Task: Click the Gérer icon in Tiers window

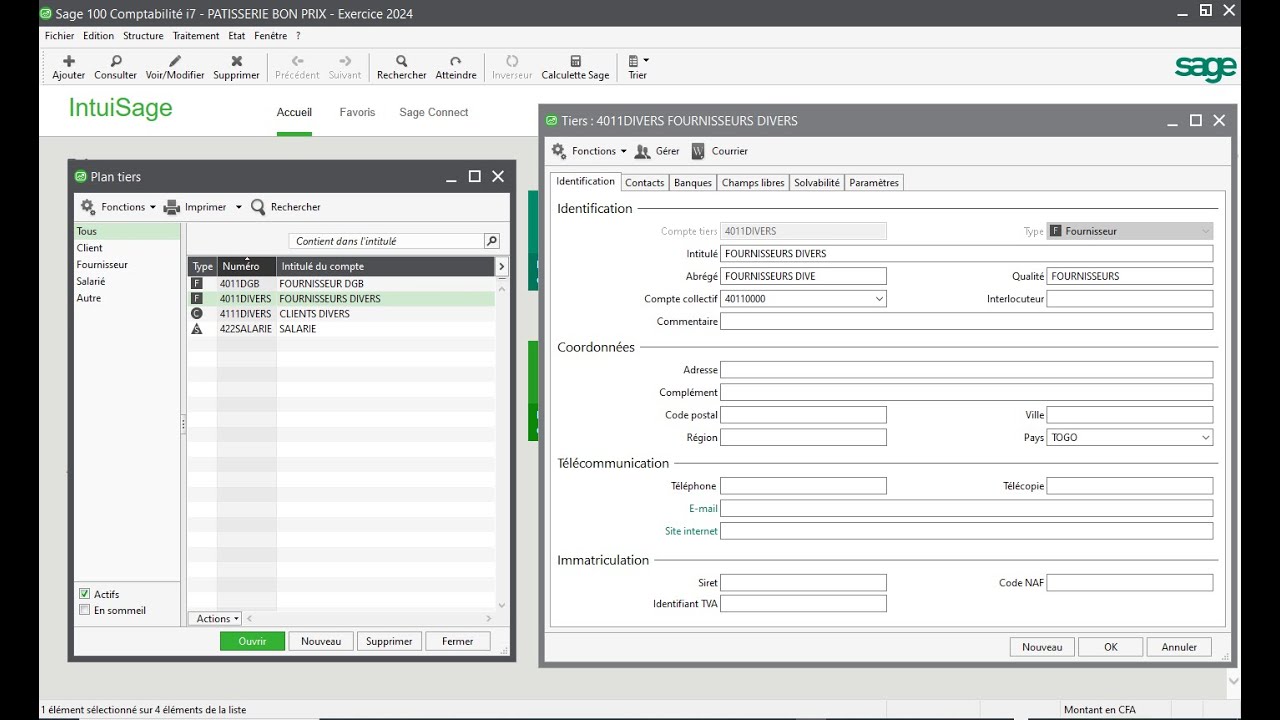Action: coord(643,151)
